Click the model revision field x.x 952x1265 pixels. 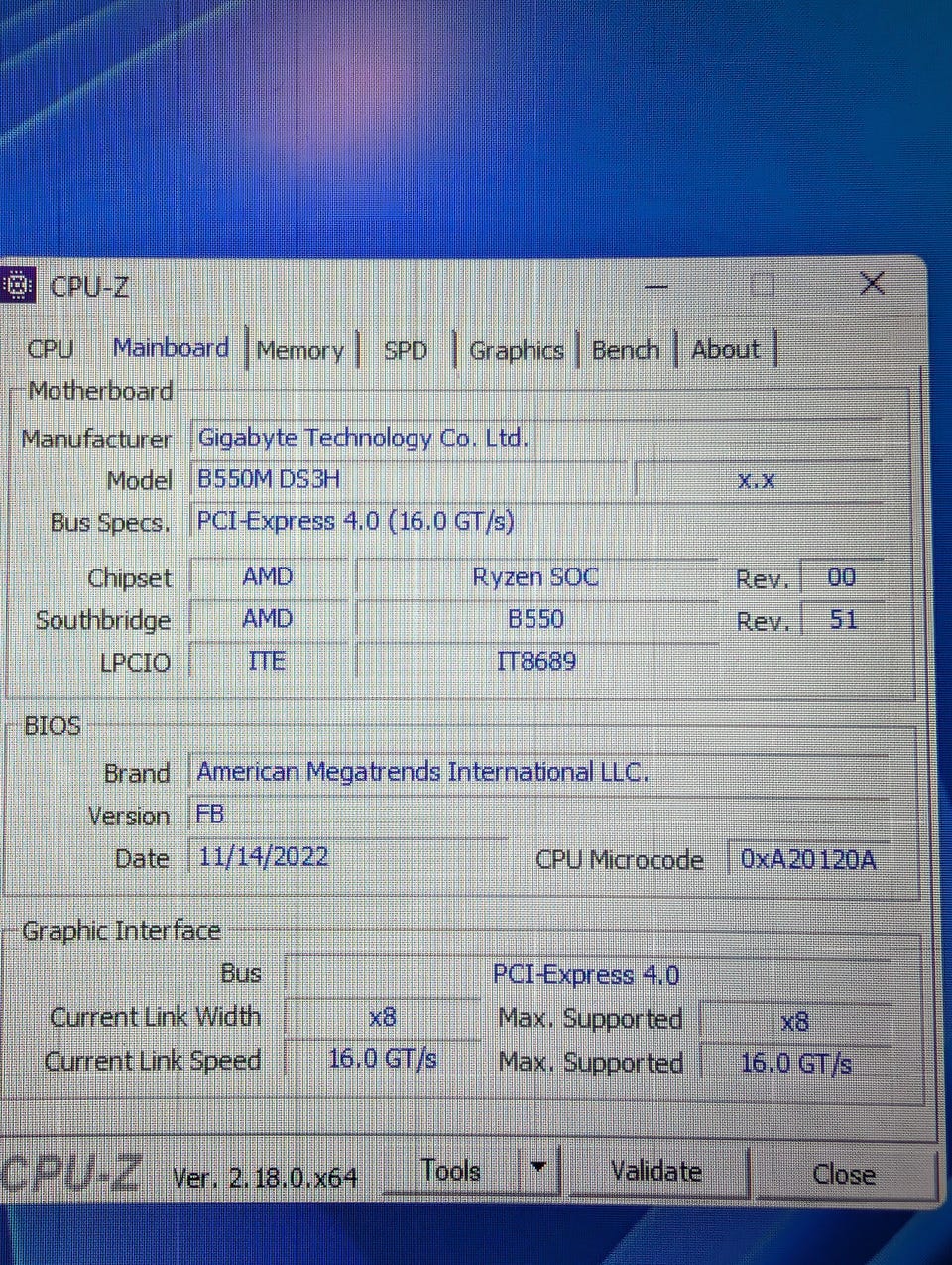click(757, 480)
